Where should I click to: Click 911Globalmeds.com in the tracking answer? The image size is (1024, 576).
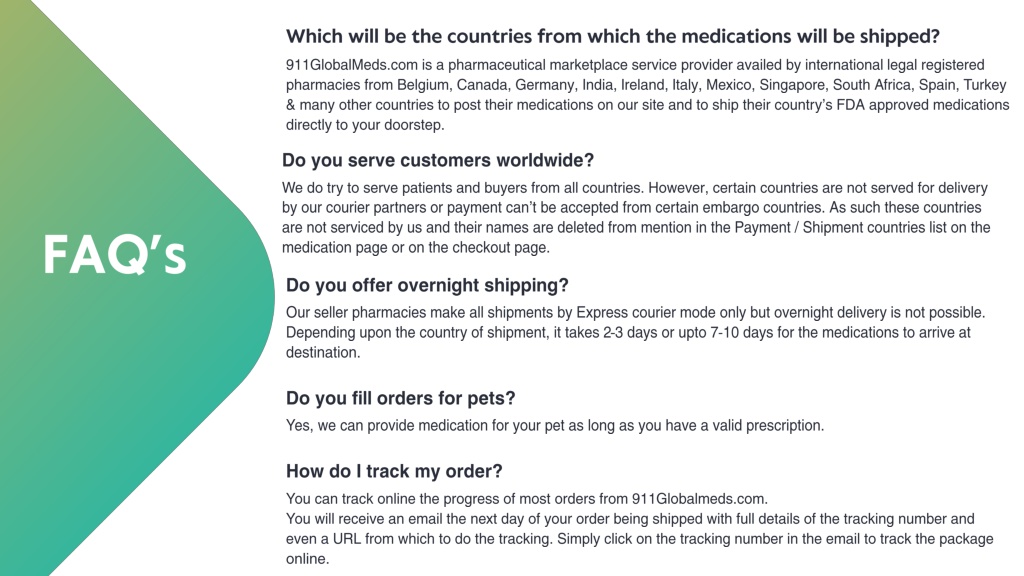tap(699, 499)
